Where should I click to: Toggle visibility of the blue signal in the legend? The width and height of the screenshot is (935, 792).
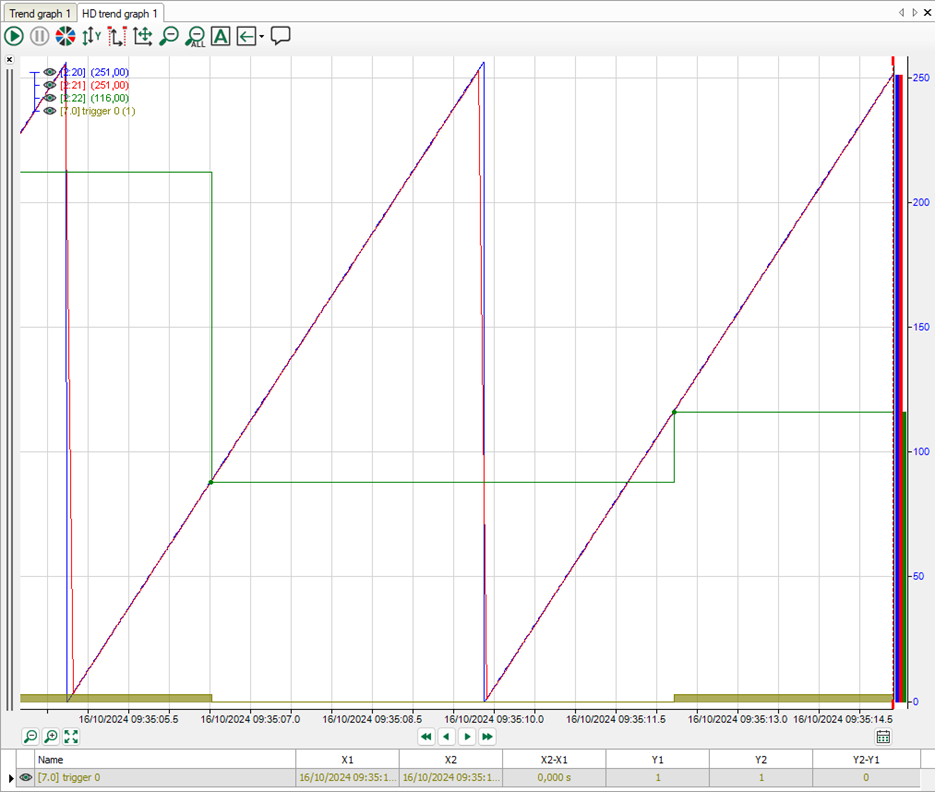coord(49,72)
